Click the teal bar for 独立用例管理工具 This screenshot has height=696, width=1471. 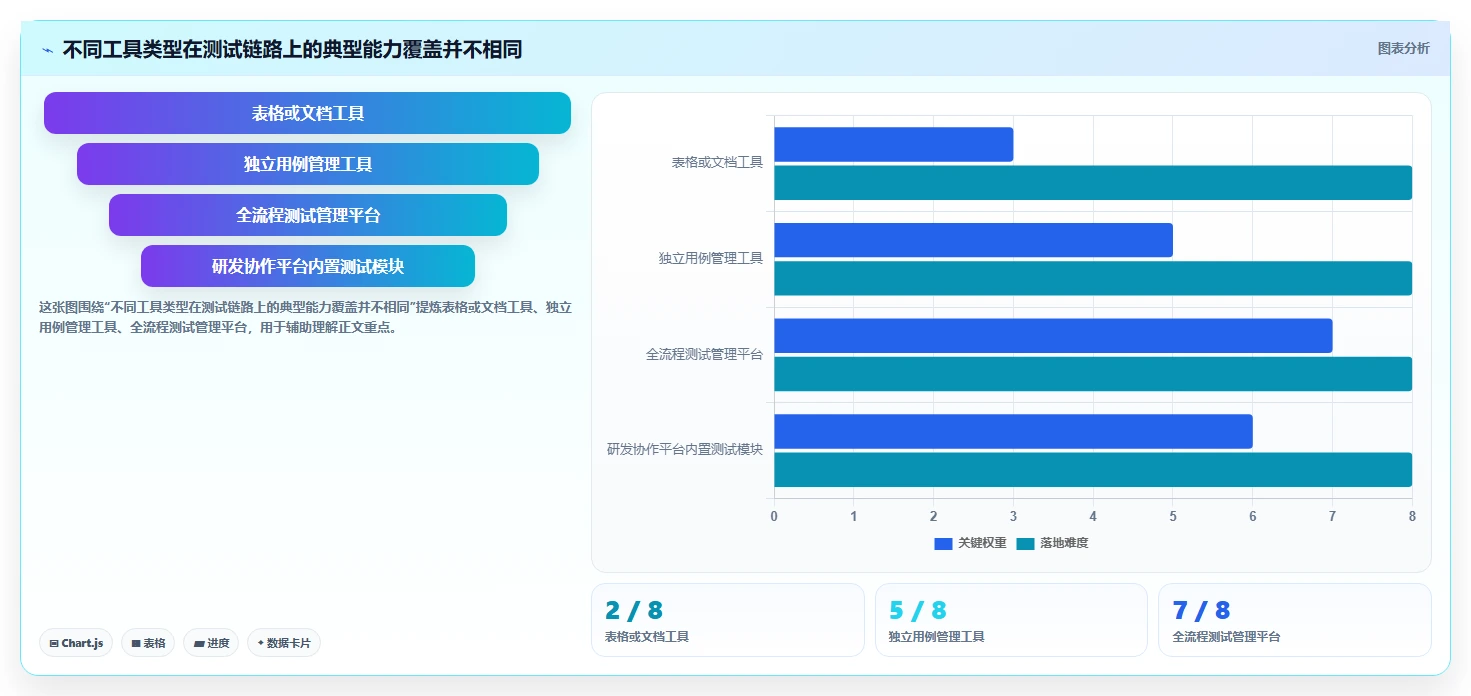coord(1093,278)
